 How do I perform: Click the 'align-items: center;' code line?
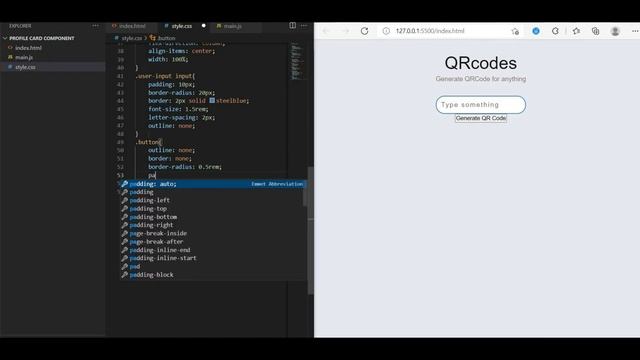coord(181,51)
